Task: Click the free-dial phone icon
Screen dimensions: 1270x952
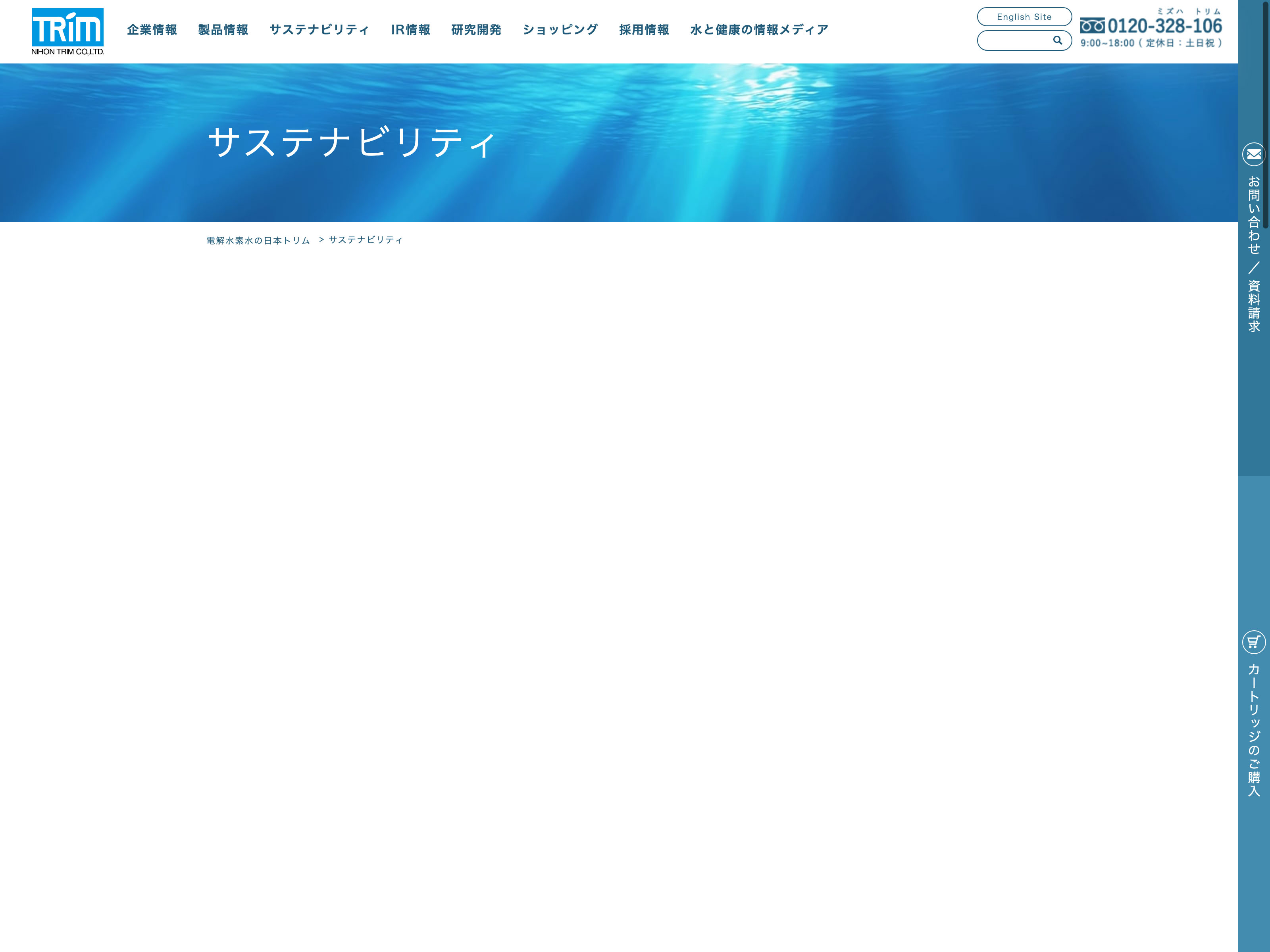Action: click(x=1092, y=26)
